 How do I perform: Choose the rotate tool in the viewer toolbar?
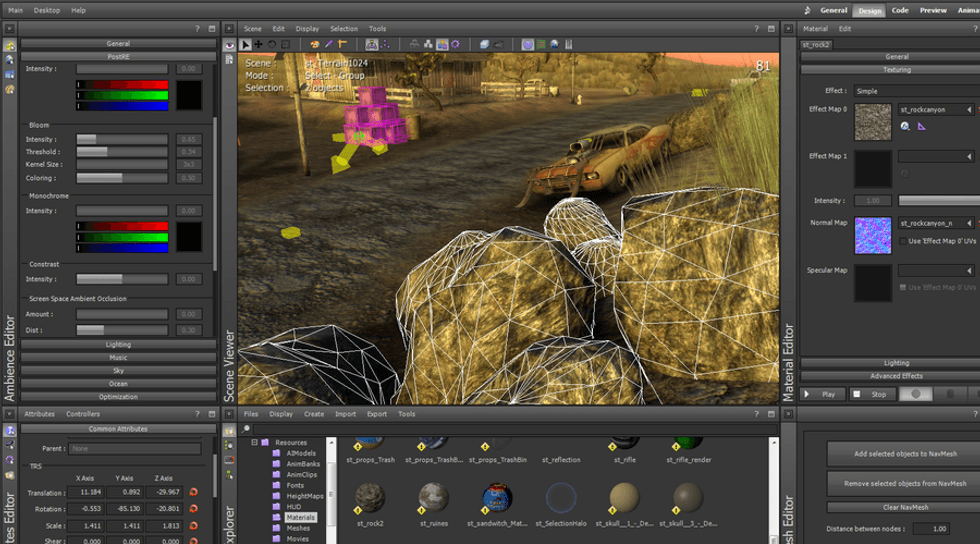272,44
